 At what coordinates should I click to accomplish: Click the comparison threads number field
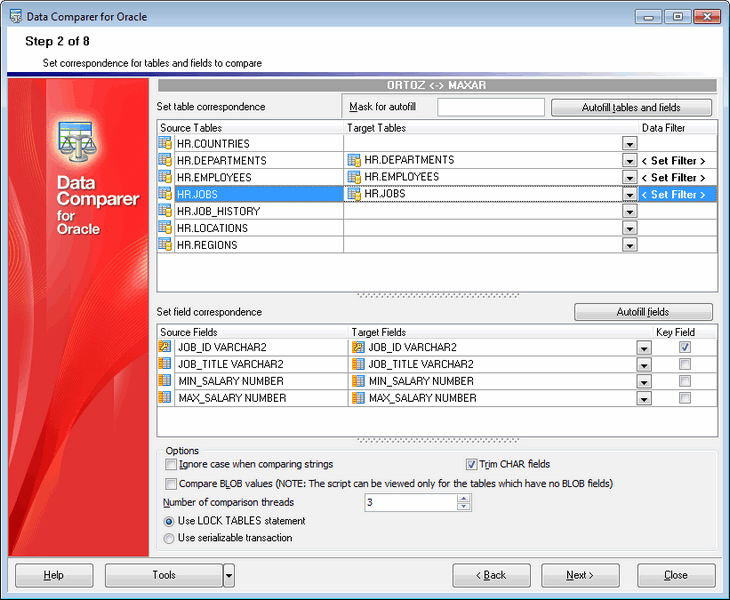click(x=411, y=502)
